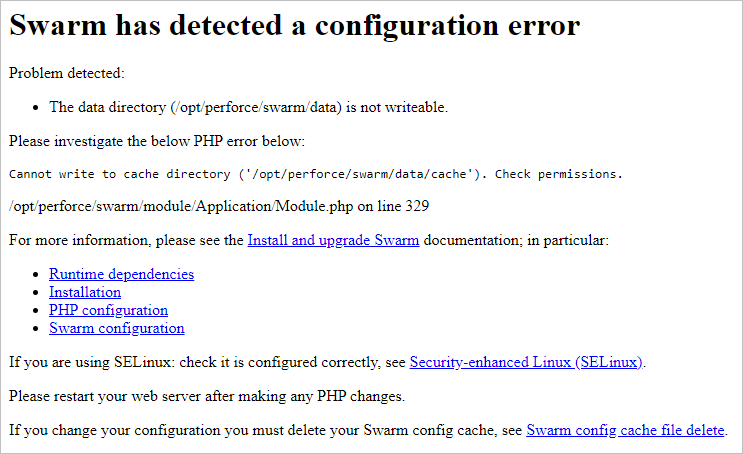Open the Install and upgrade Swarm link
This screenshot has width=743, height=454.
point(333,240)
